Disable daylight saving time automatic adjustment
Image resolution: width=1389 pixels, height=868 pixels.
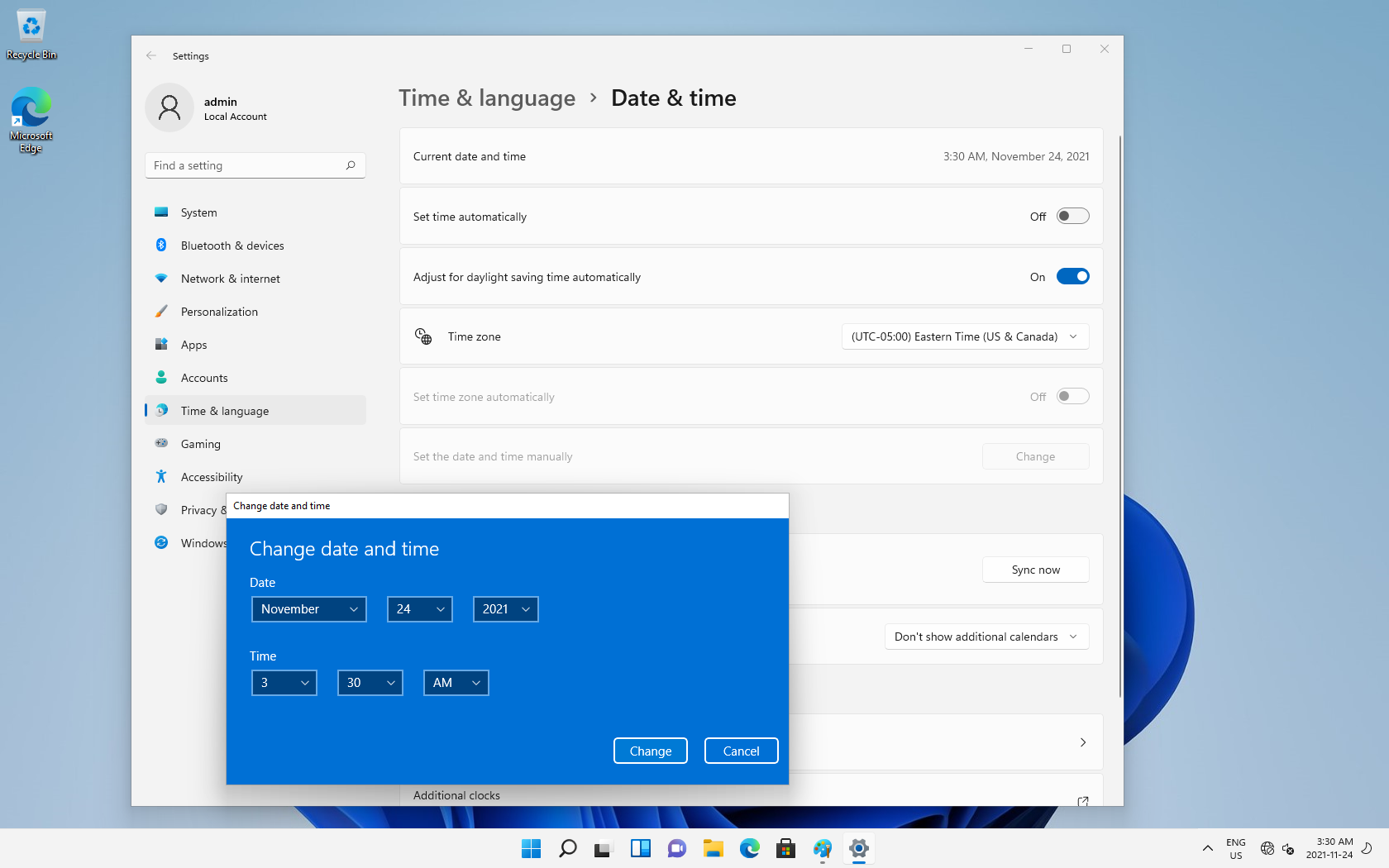coord(1072,277)
